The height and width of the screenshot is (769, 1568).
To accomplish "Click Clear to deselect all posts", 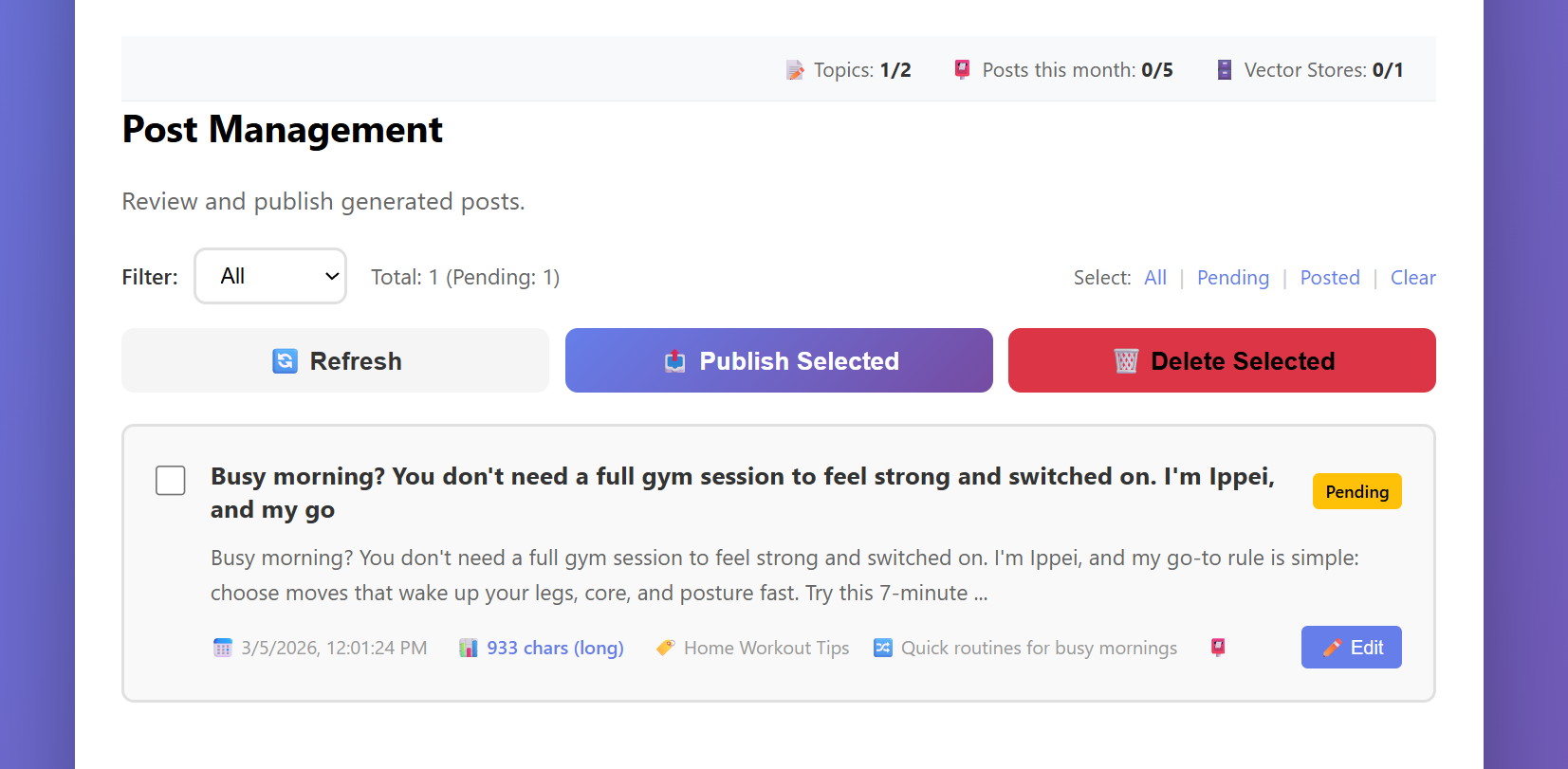I will [x=1413, y=277].
